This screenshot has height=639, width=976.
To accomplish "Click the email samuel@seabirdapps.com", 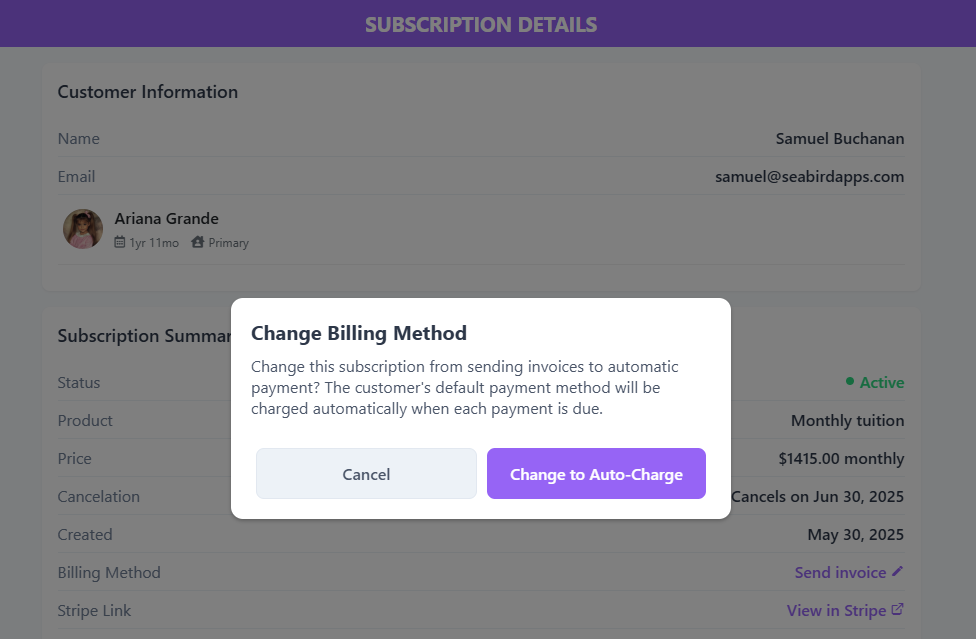I will tap(809, 177).
